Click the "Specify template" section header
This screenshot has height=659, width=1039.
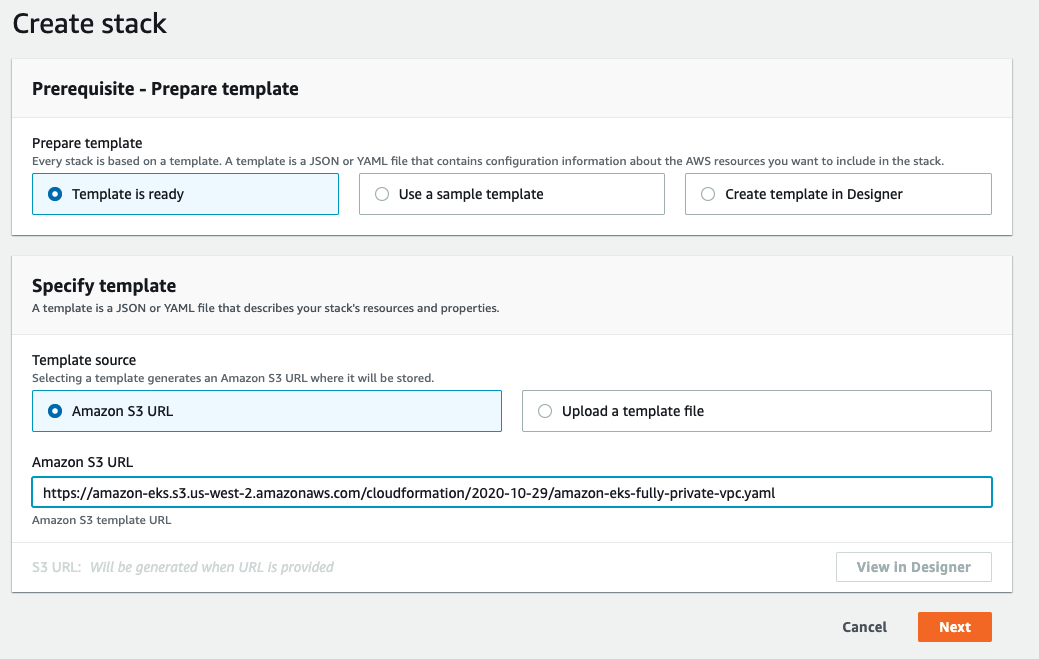[103, 286]
